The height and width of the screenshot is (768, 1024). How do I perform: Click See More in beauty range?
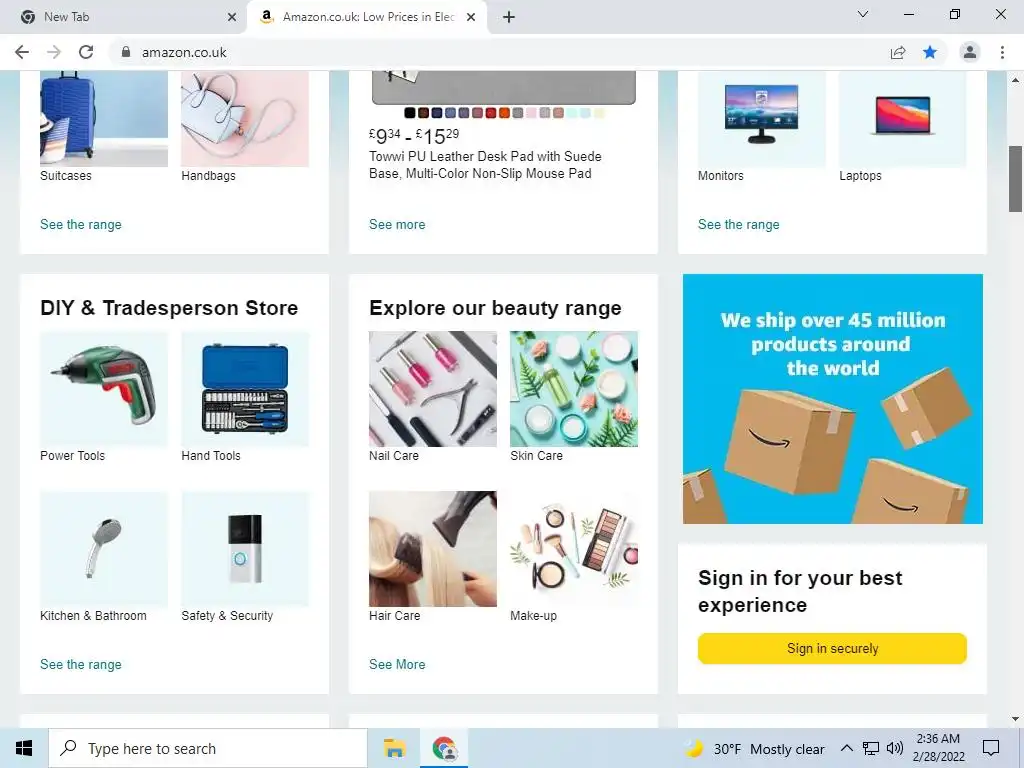click(x=397, y=665)
